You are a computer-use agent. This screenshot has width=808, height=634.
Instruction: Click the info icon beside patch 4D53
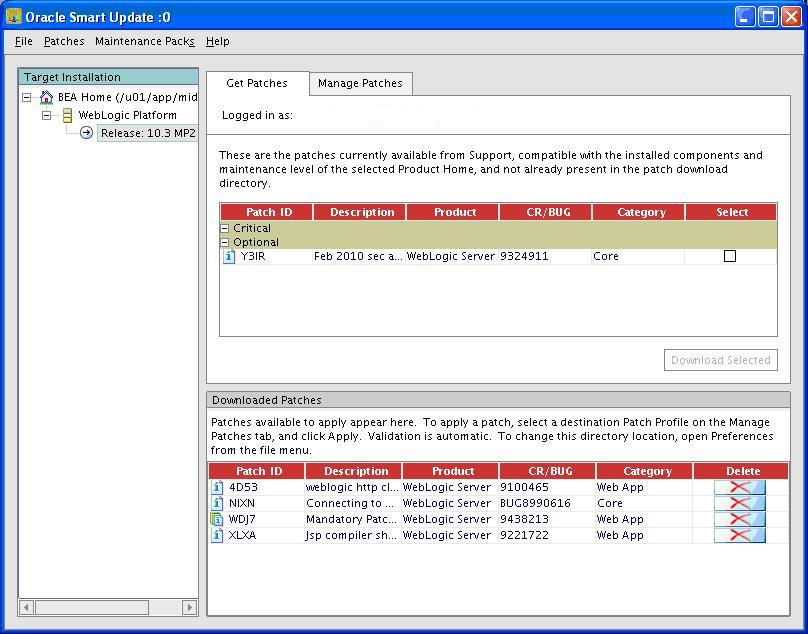tap(217, 488)
